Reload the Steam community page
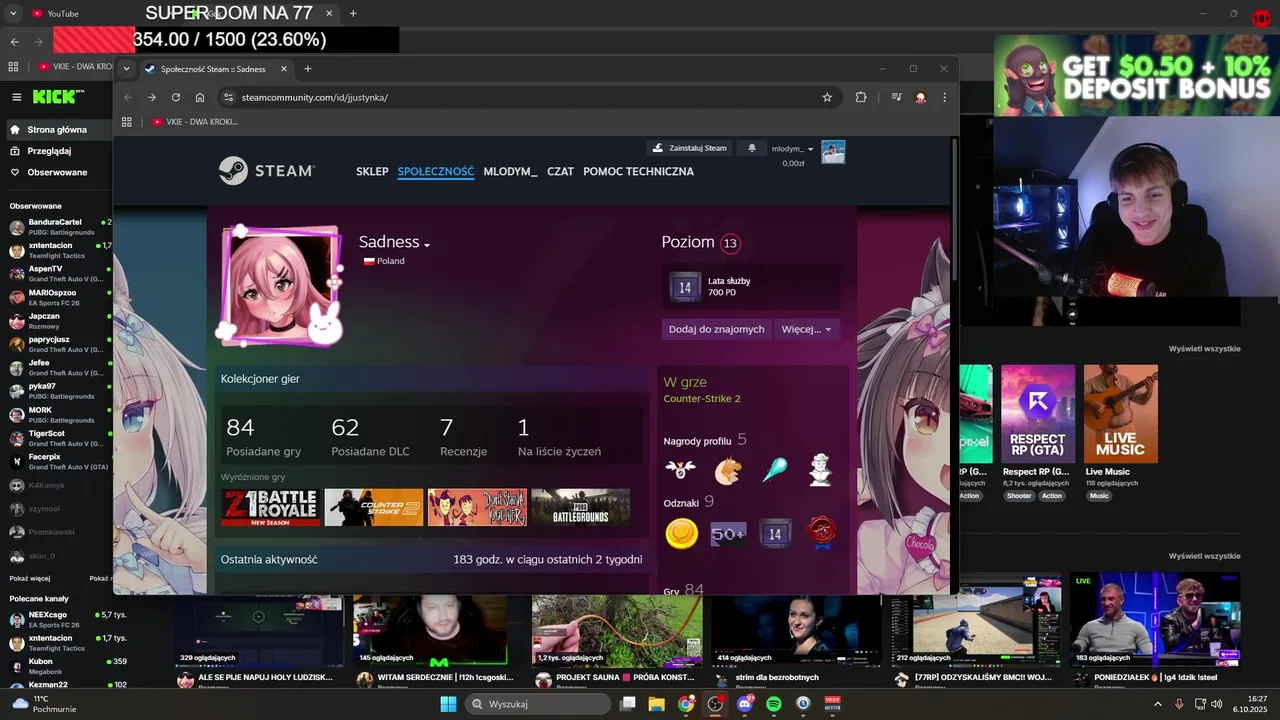This screenshot has height=720, width=1280. pos(176,97)
